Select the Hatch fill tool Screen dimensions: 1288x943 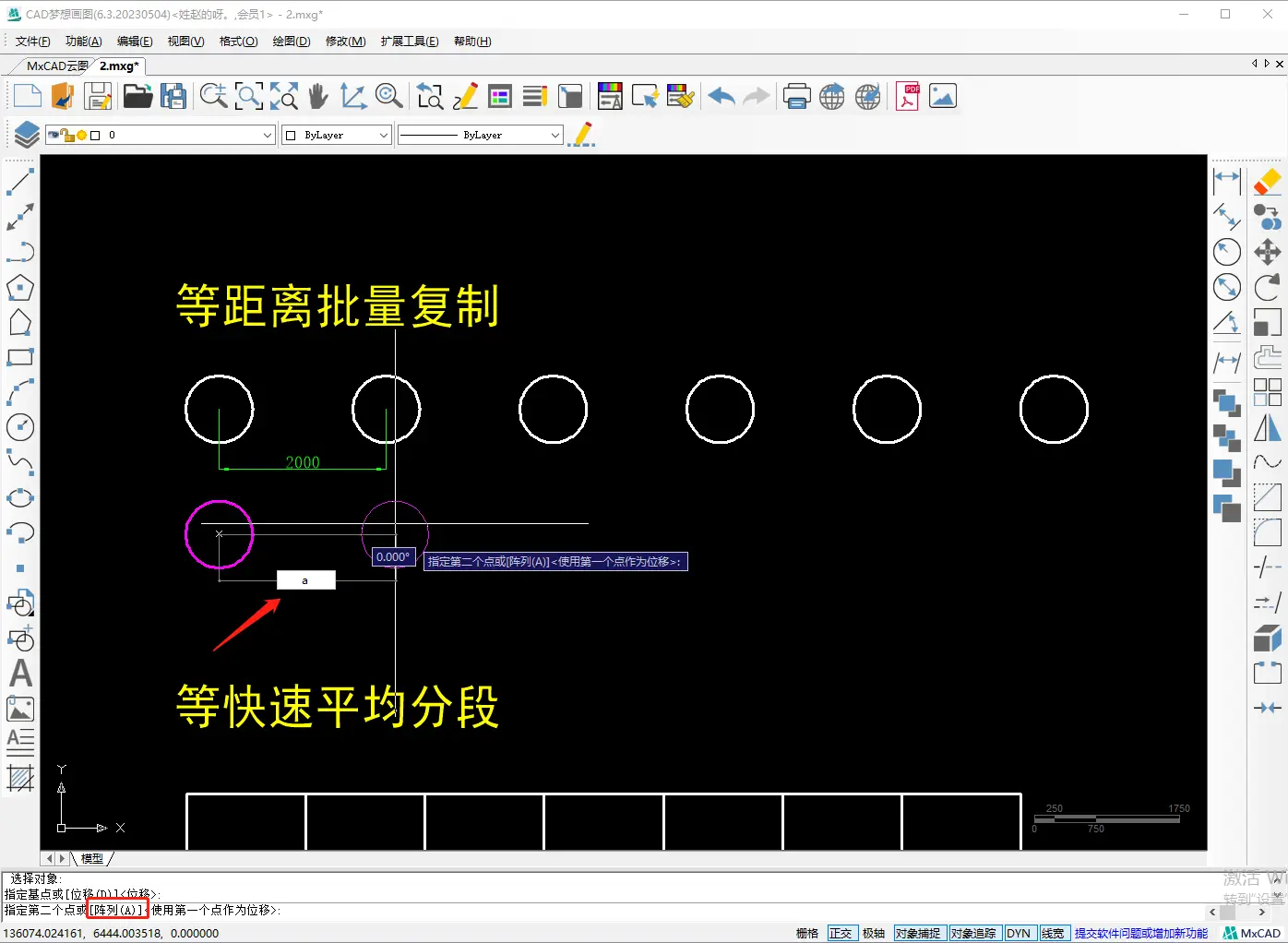click(x=20, y=779)
